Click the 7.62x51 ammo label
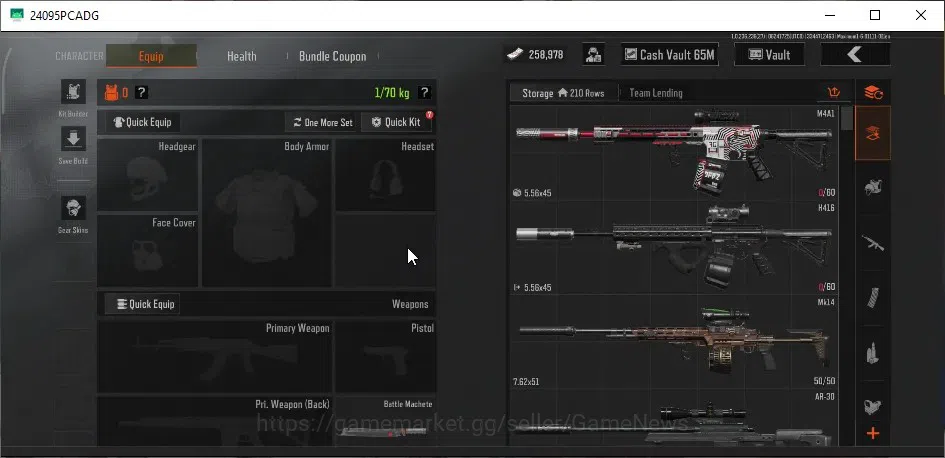The height and width of the screenshot is (458, 945). pyautogui.click(x=527, y=381)
